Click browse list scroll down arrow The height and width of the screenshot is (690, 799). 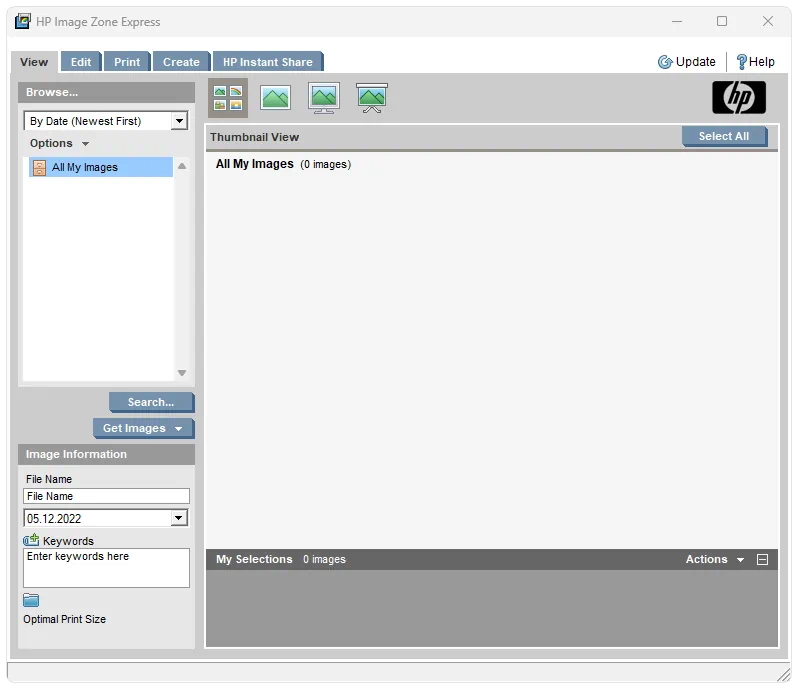point(182,373)
